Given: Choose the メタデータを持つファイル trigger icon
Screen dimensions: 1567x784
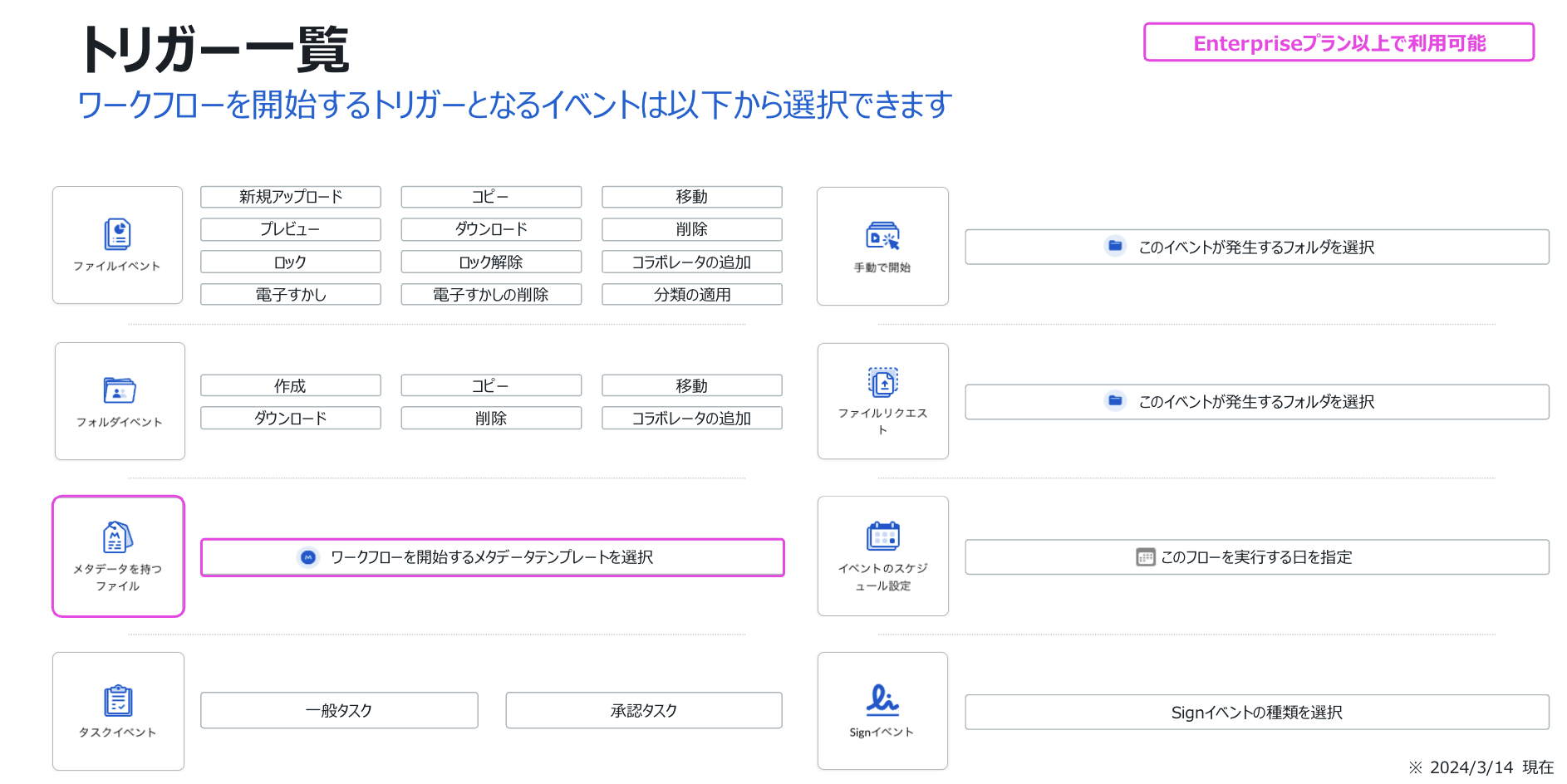Looking at the screenshot, I should tap(118, 538).
